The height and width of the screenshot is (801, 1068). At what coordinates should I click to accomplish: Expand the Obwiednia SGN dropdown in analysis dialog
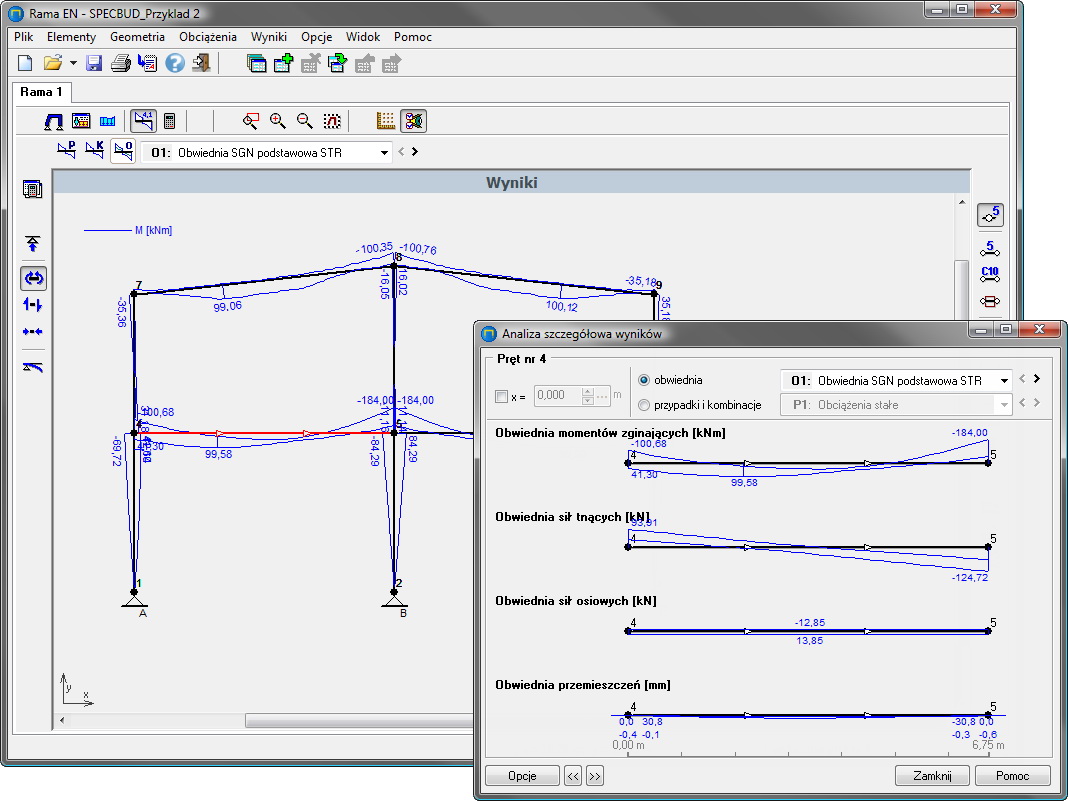pos(1004,380)
